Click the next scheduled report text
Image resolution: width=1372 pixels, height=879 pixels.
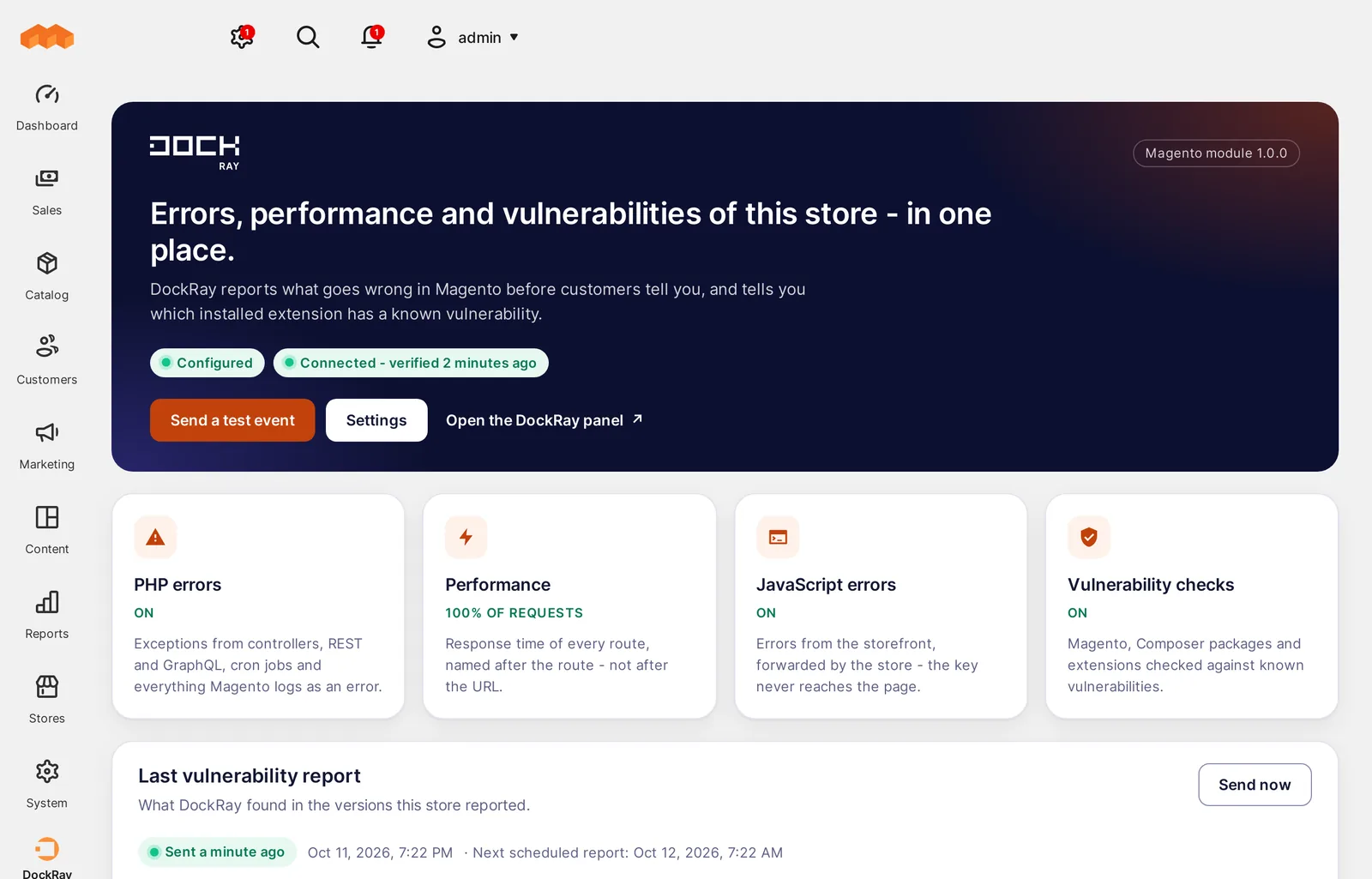click(628, 852)
